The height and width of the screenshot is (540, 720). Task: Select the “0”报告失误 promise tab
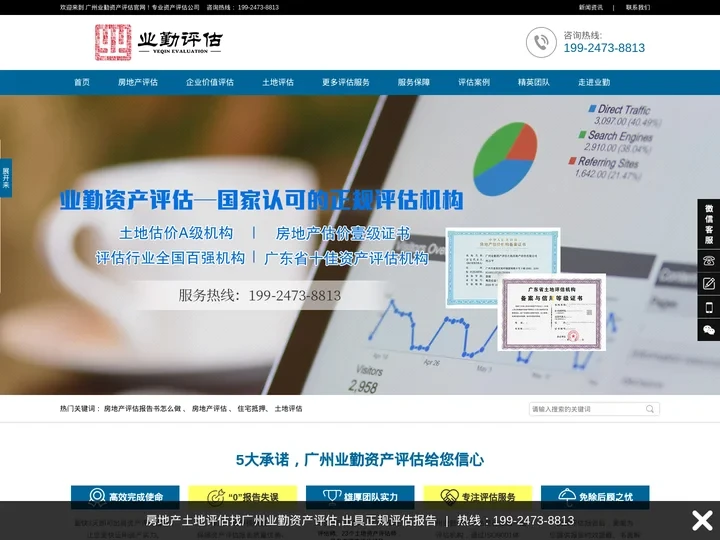[242, 497]
